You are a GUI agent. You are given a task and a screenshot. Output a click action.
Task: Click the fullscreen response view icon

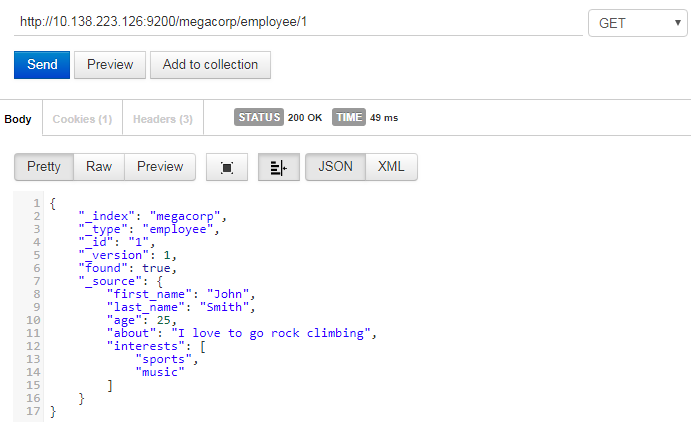tap(227, 167)
